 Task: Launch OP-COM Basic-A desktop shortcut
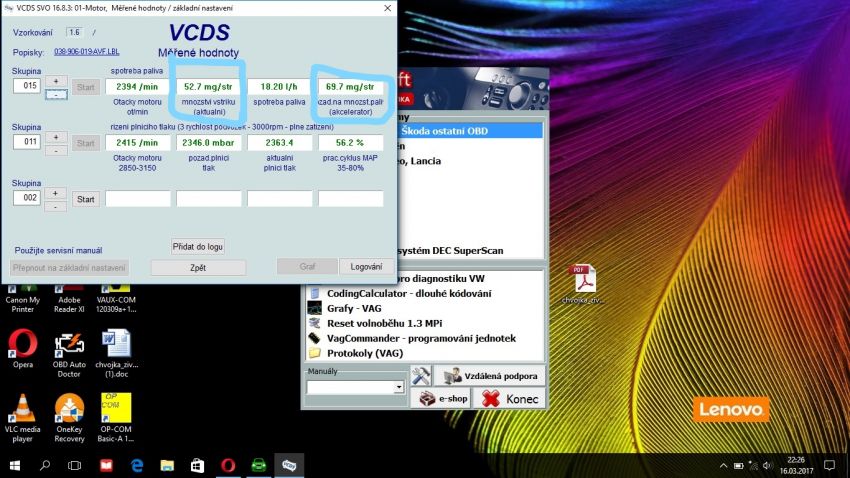pyautogui.click(x=115, y=418)
